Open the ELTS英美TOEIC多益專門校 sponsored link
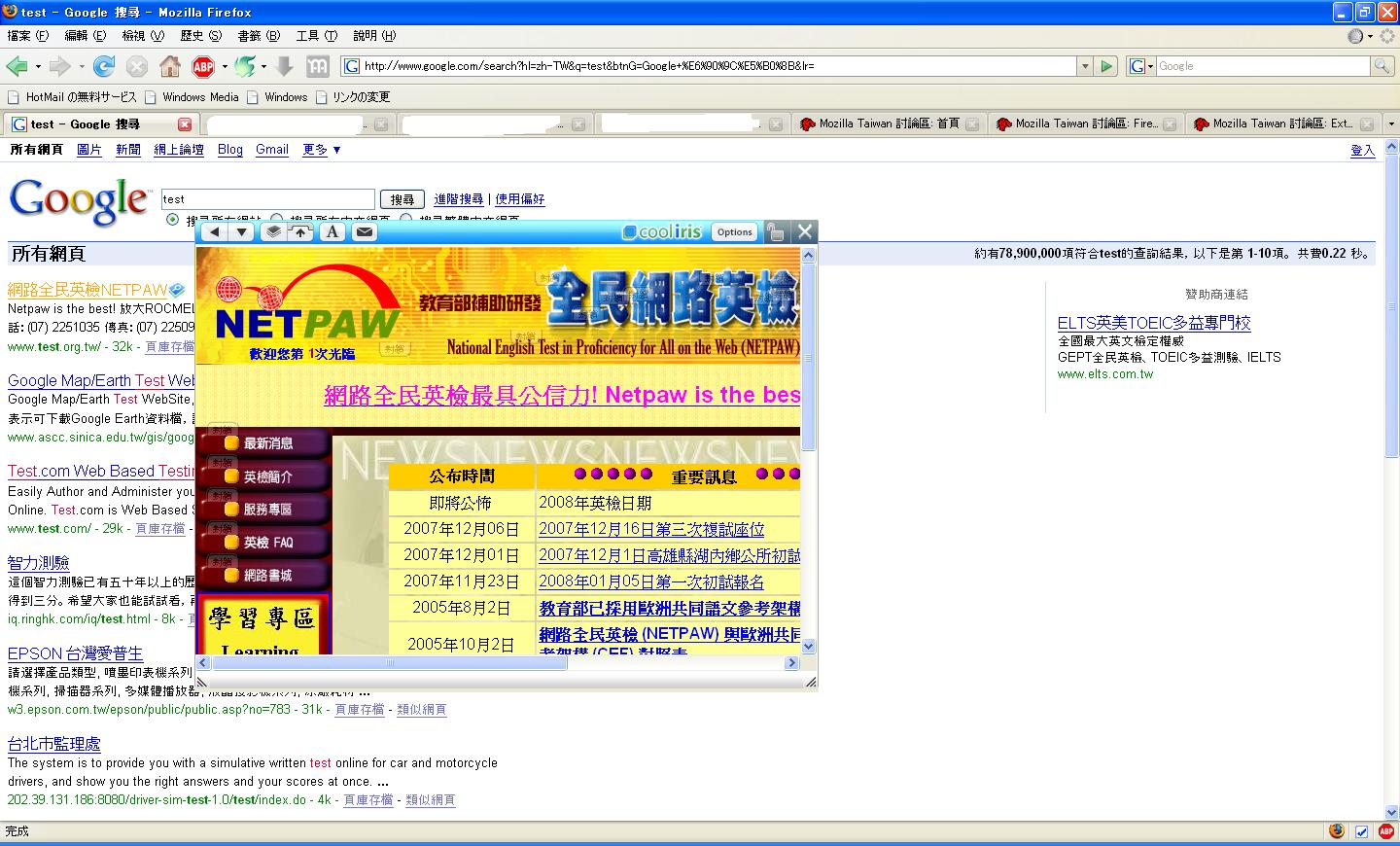This screenshot has width=1400, height=846. coord(1154,323)
